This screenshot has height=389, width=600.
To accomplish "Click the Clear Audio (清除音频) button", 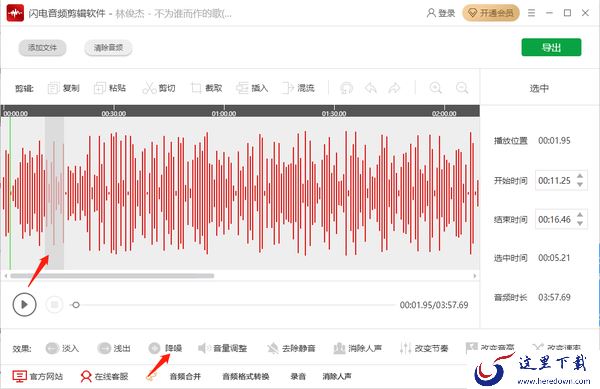I will pos(108,48).
